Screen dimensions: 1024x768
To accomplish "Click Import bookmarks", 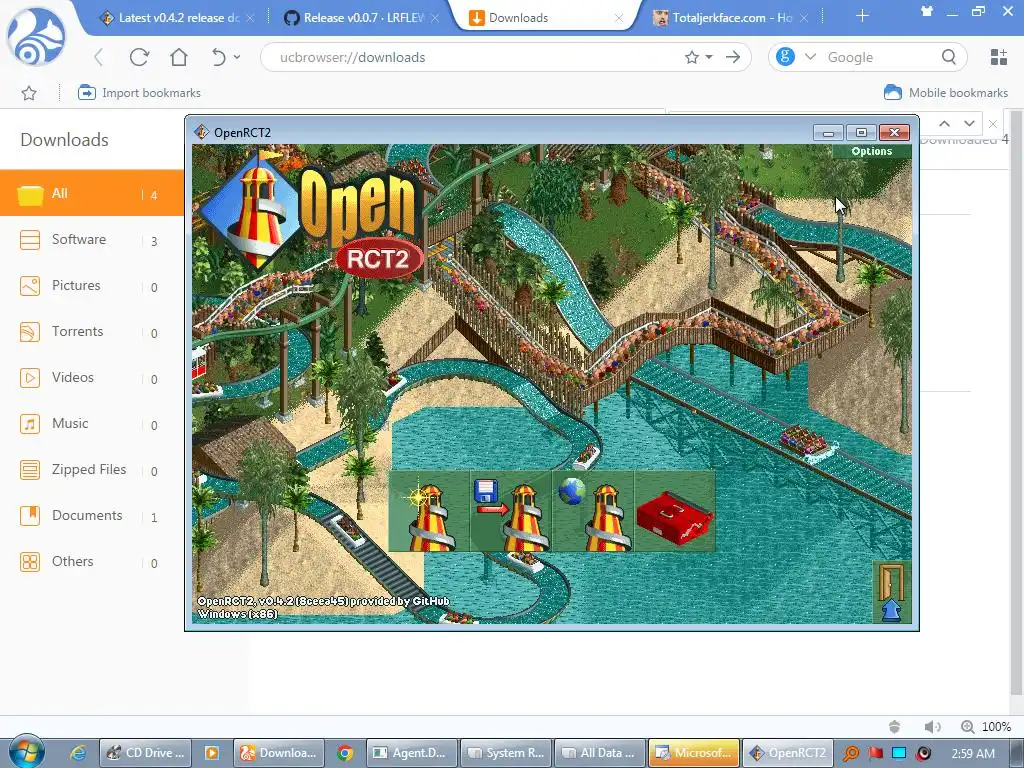I will coord(139,93).
